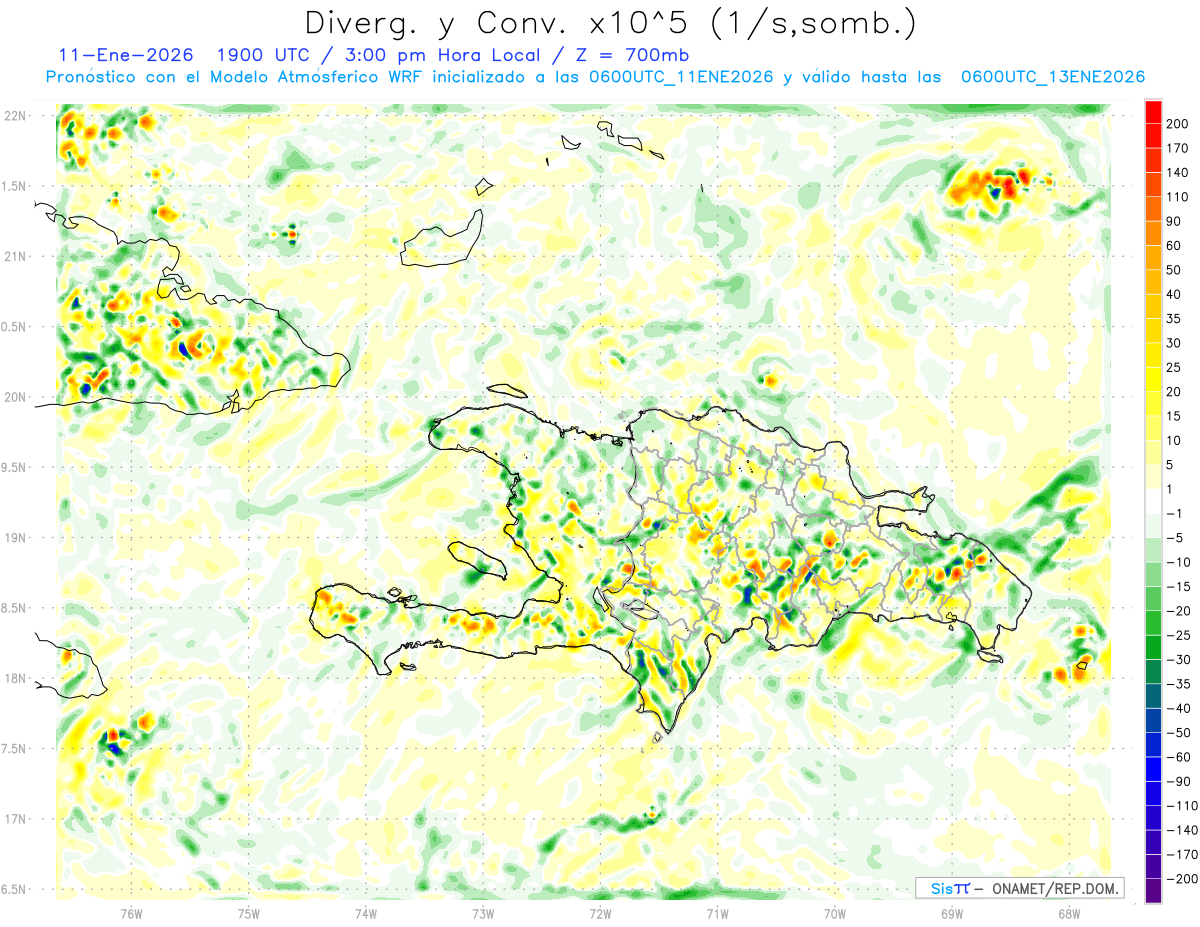The height and width of the screenshot is (927, 1200).
Task: Click the '21N' latitude label
Action: [x=14, y=257]
